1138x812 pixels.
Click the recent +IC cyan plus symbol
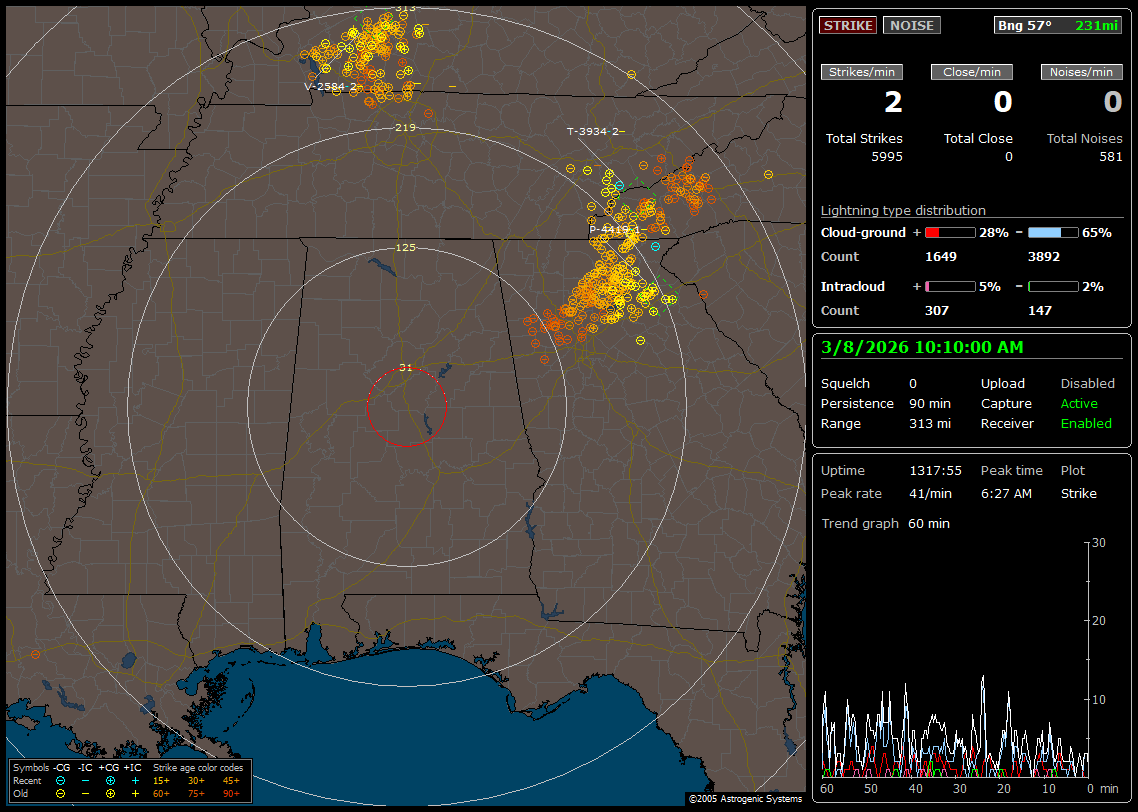pos(135,780)
